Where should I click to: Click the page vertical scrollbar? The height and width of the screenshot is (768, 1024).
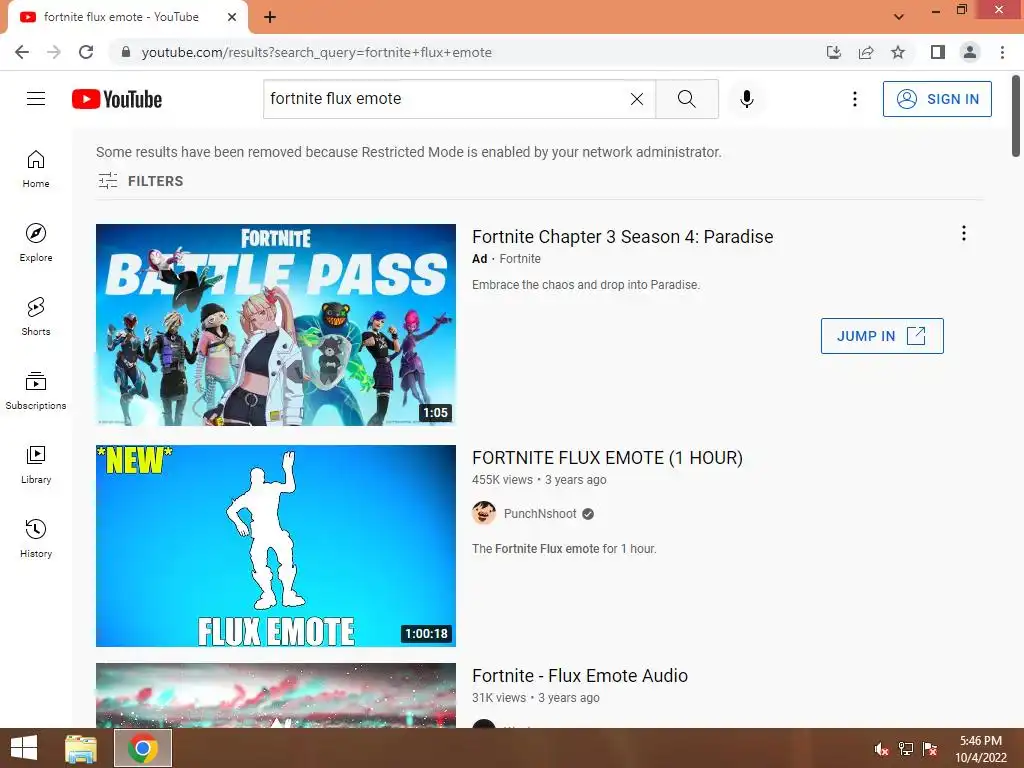coord(1016,116)
